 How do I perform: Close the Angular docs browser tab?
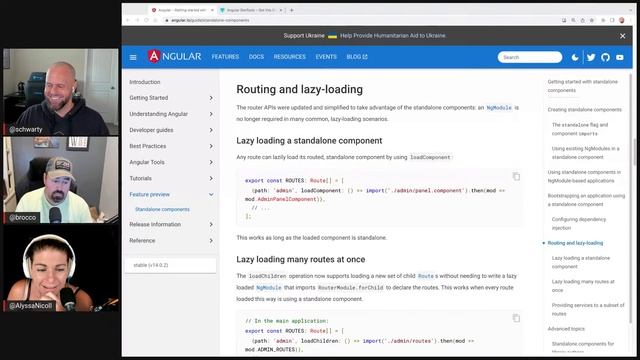pos(212,10)
